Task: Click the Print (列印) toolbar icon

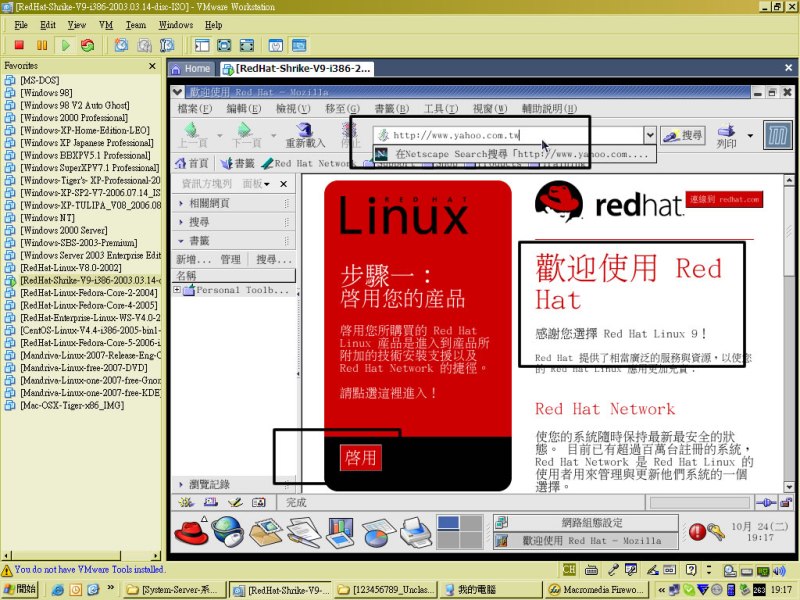Action: coord(727,136)
